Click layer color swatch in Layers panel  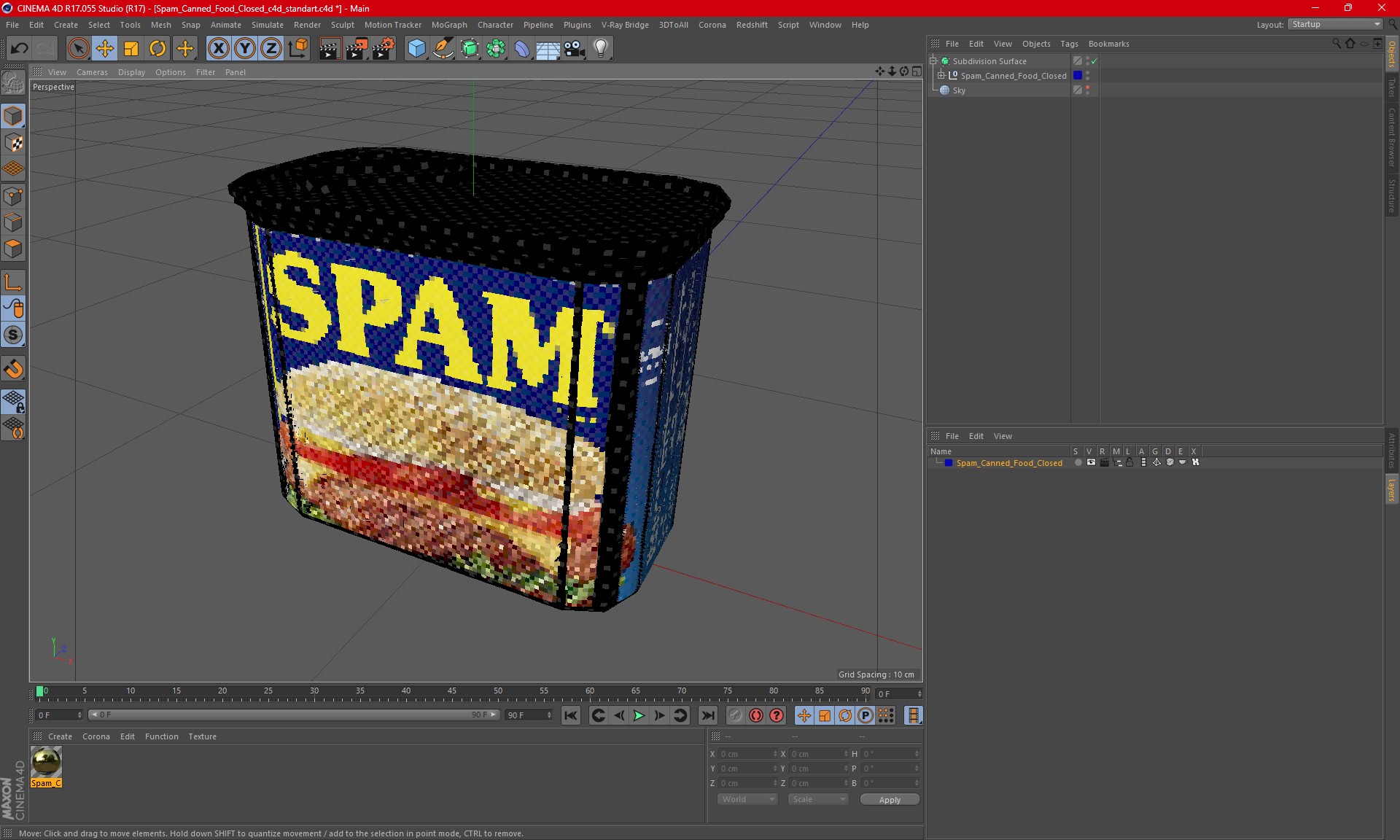[949, 463]
